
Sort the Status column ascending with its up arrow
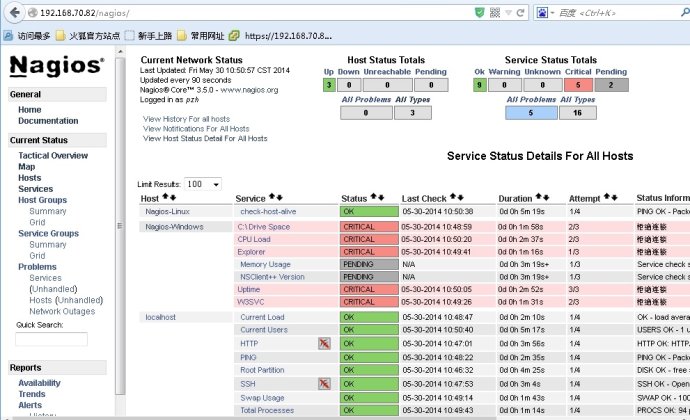[374, 197]
